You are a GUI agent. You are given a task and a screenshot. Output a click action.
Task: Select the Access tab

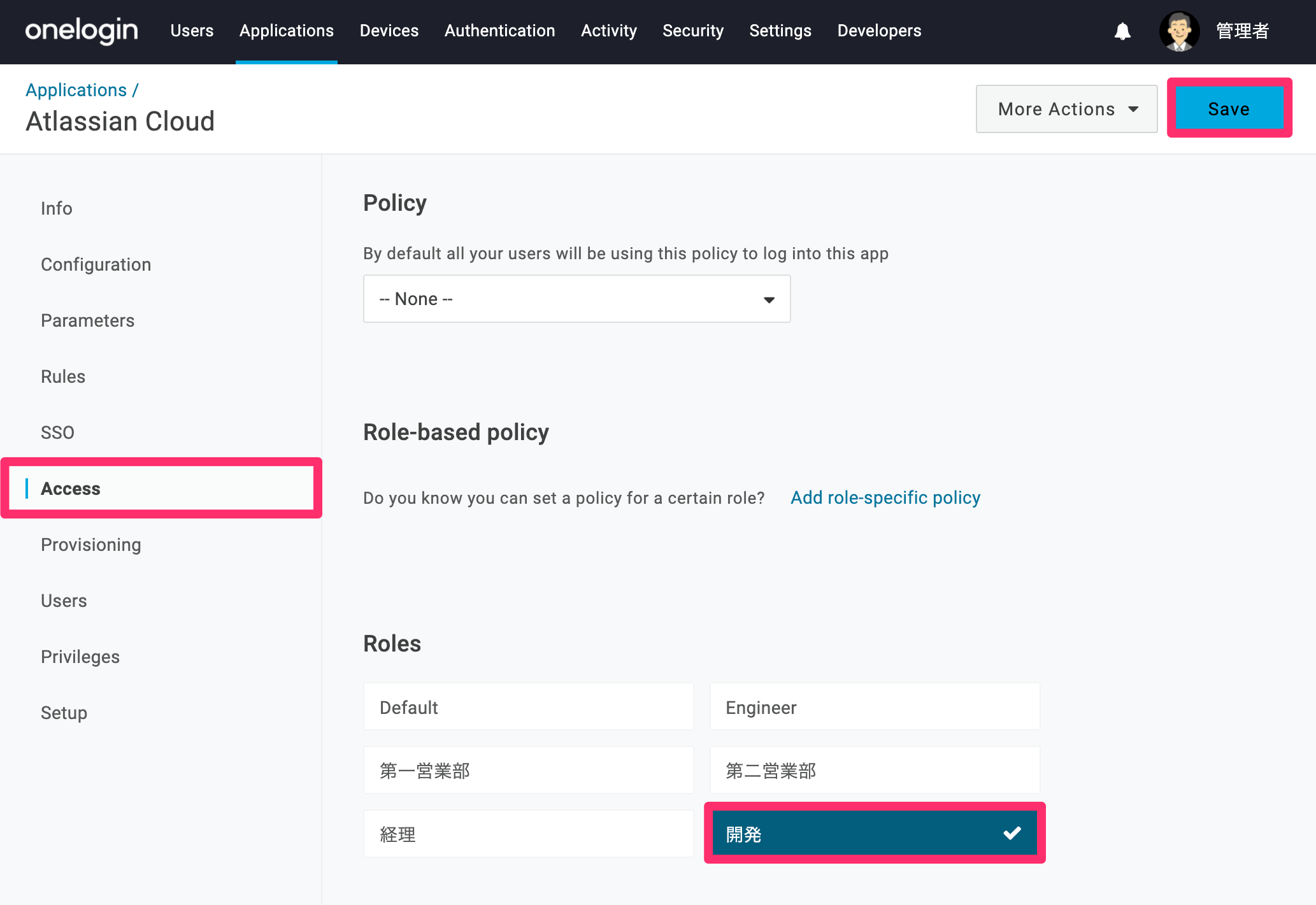161,488
